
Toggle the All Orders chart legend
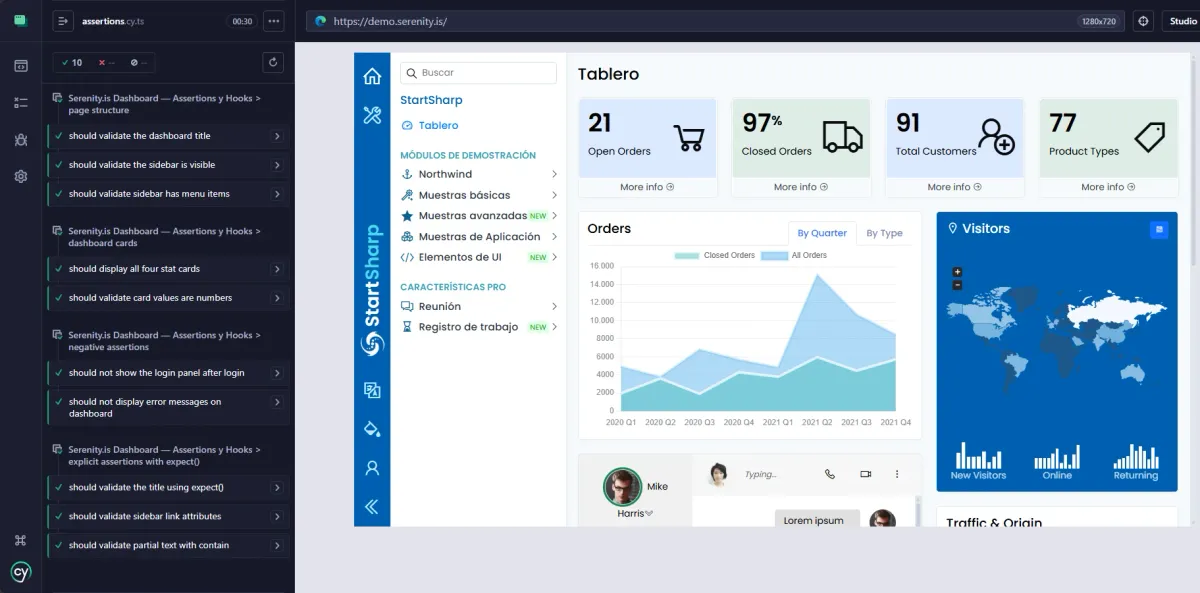[794, 255]
